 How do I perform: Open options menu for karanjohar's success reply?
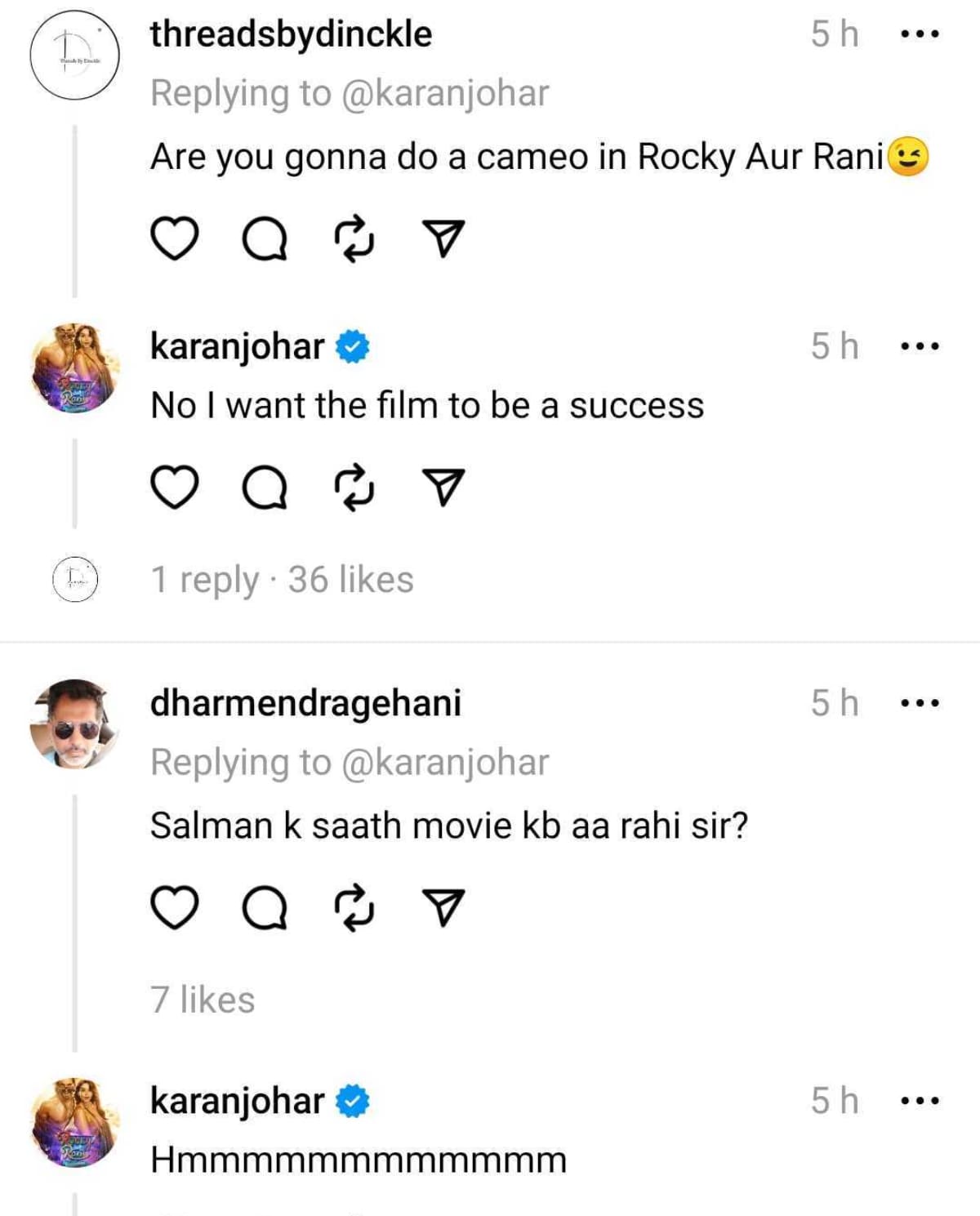coord(919,347)
